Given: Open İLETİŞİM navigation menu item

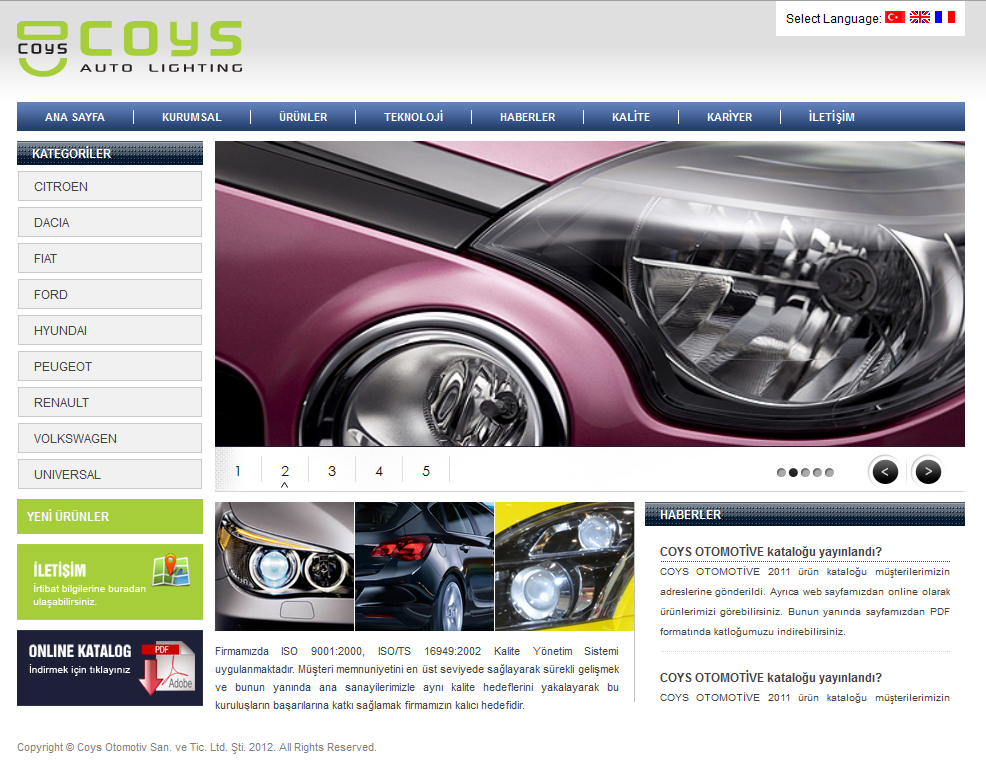Looking at the screenshot, I should 831,117.
